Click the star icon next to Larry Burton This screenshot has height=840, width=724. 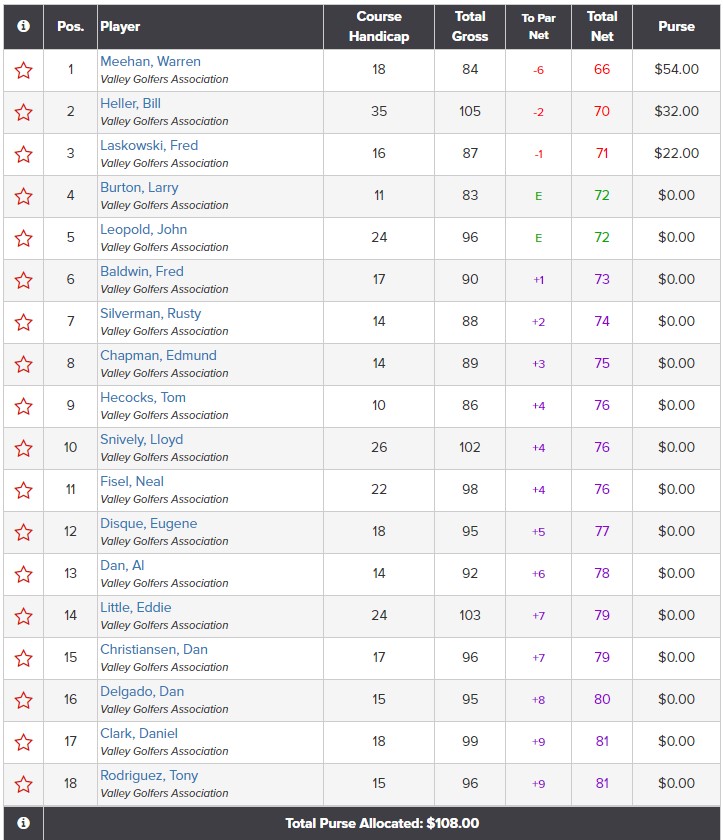click(x=23, y=196)
